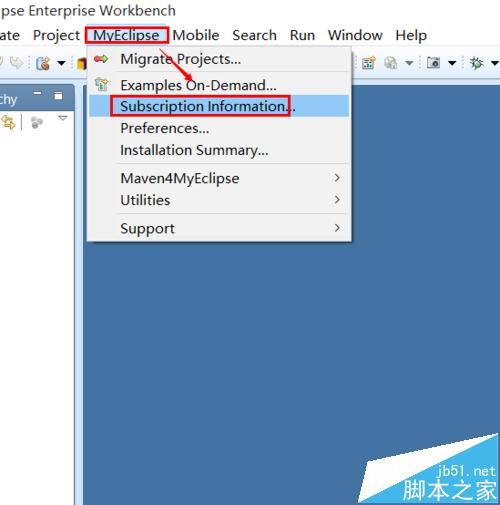
Task: Click the new wizard toolbar icon
Action: 43,63
